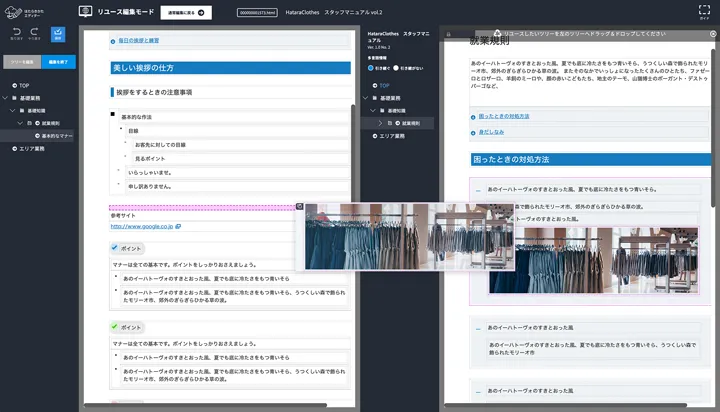
Task: Click the reuse edit mode monitor icon
Action: [85, 13]
